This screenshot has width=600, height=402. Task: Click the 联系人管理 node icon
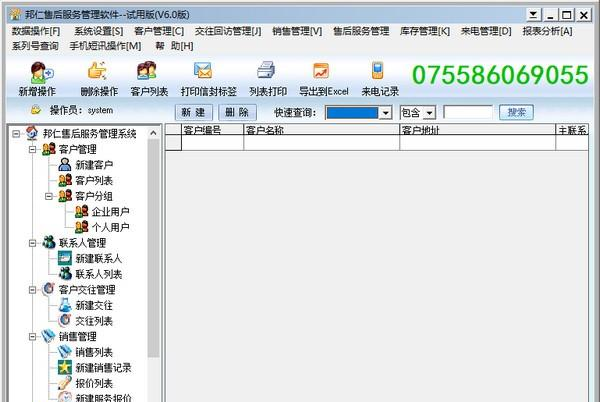(x=49, y=242)
